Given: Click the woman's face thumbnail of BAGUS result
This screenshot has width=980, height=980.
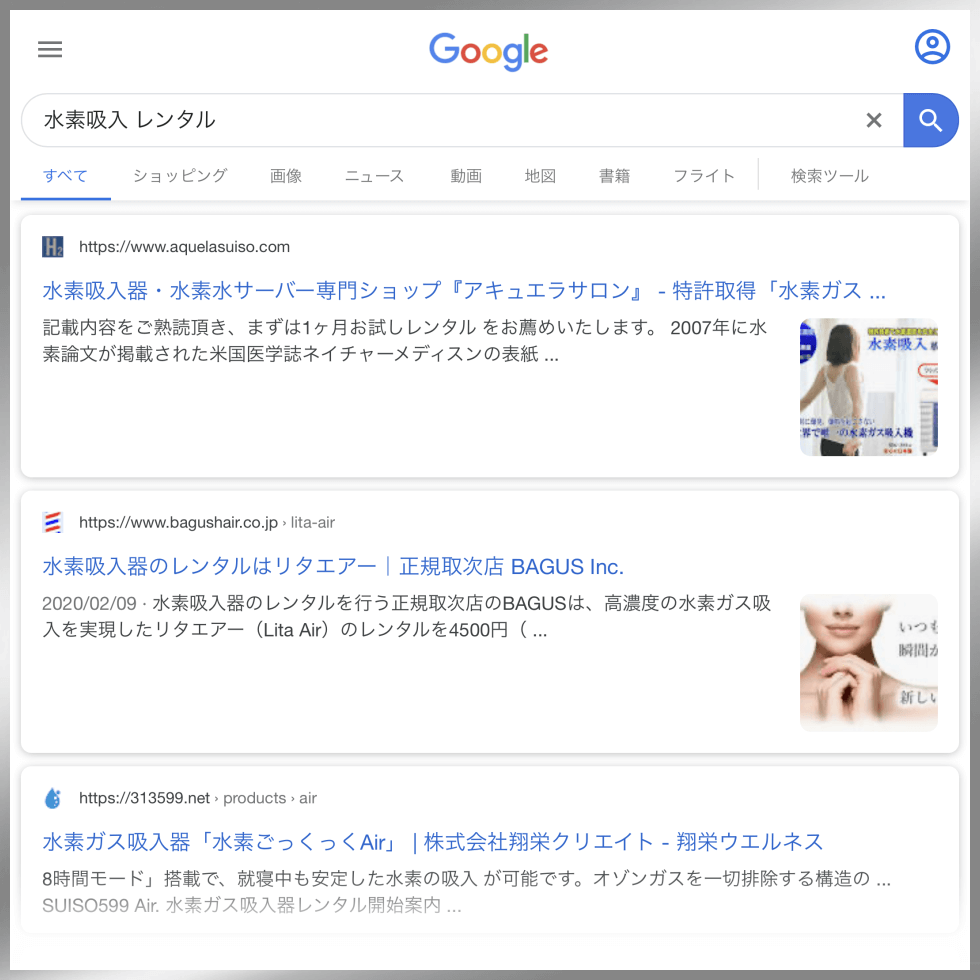Looking at the screenshot, I should (869, 662).
